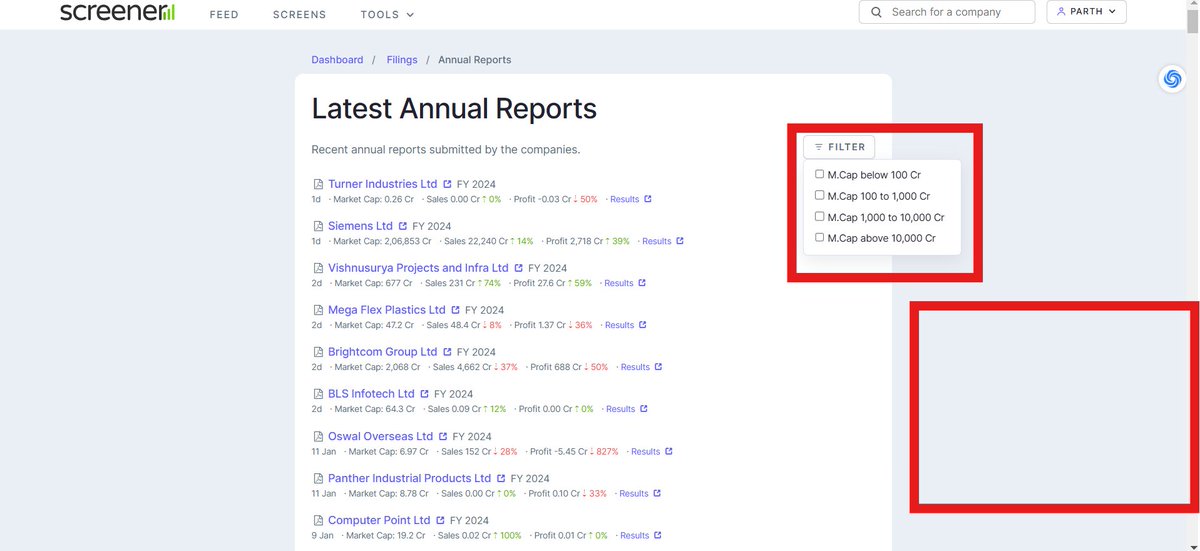
Task: Open Mega Flex Plastics Ltd report
Action: 386,310
